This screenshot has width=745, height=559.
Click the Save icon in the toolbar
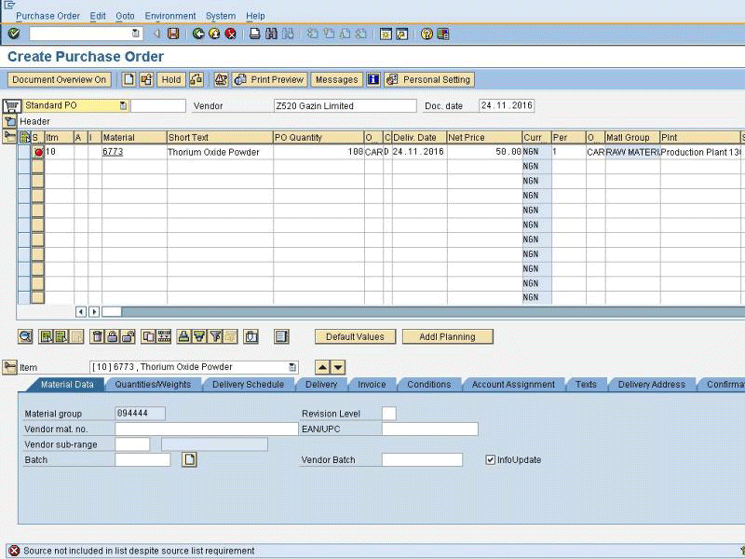(x=173, y=34)
